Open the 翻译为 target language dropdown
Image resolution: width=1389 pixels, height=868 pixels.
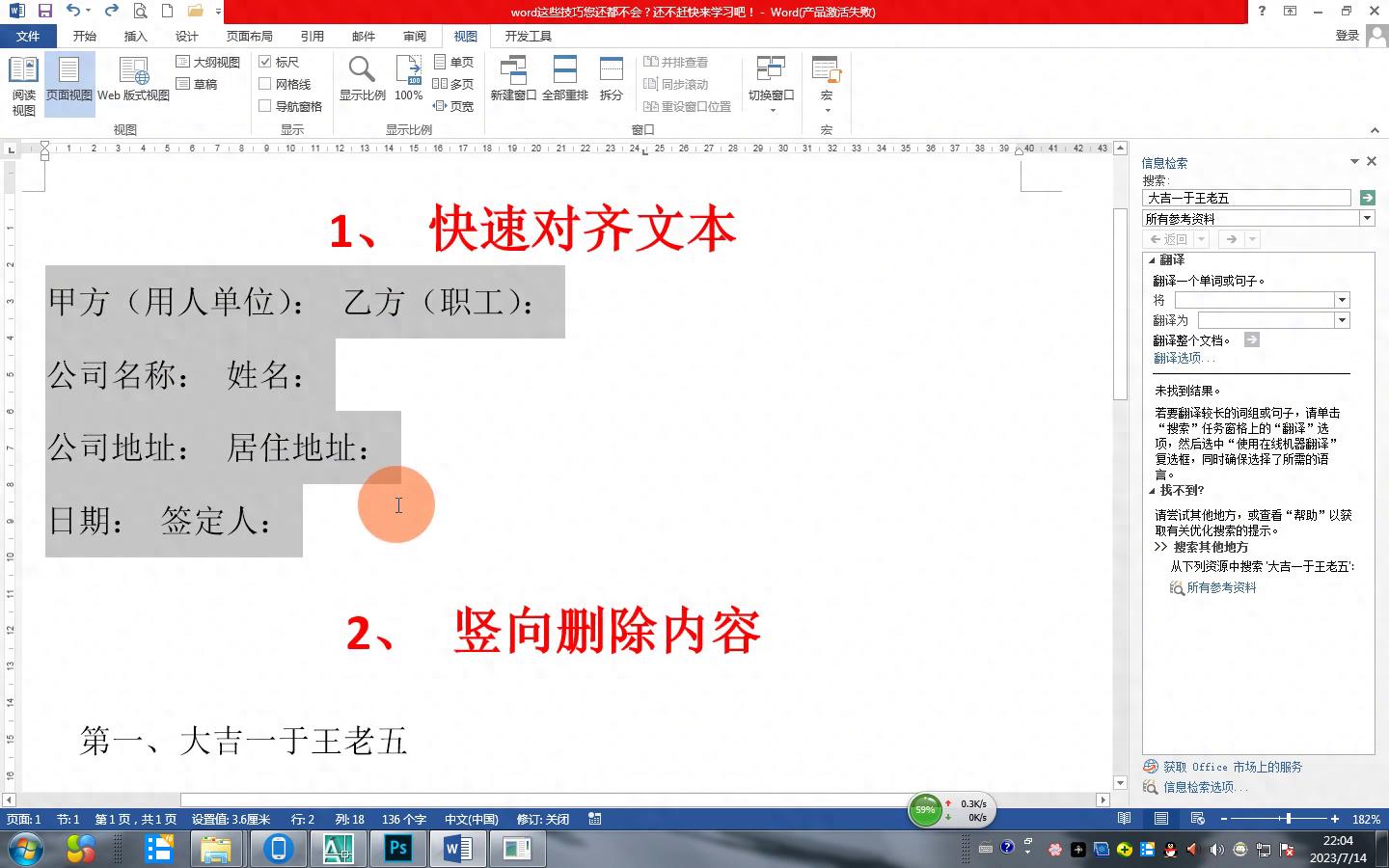click(1342, 320)
